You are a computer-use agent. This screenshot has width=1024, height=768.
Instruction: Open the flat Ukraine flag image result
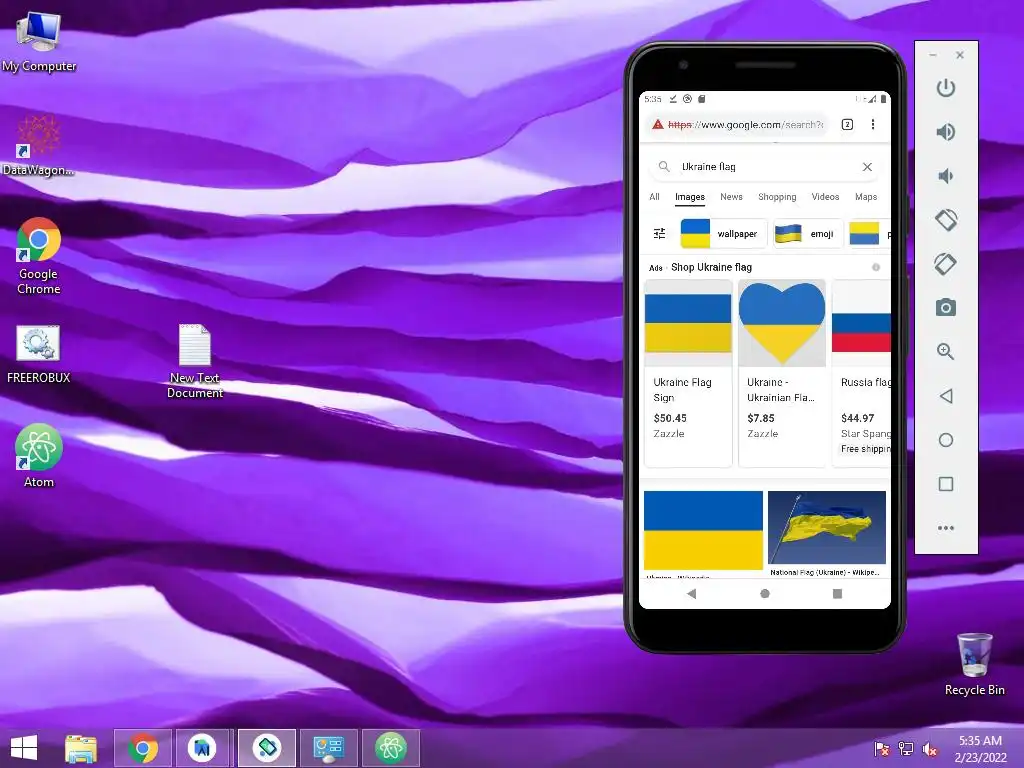pyautogui.click(x=703, y=530)
